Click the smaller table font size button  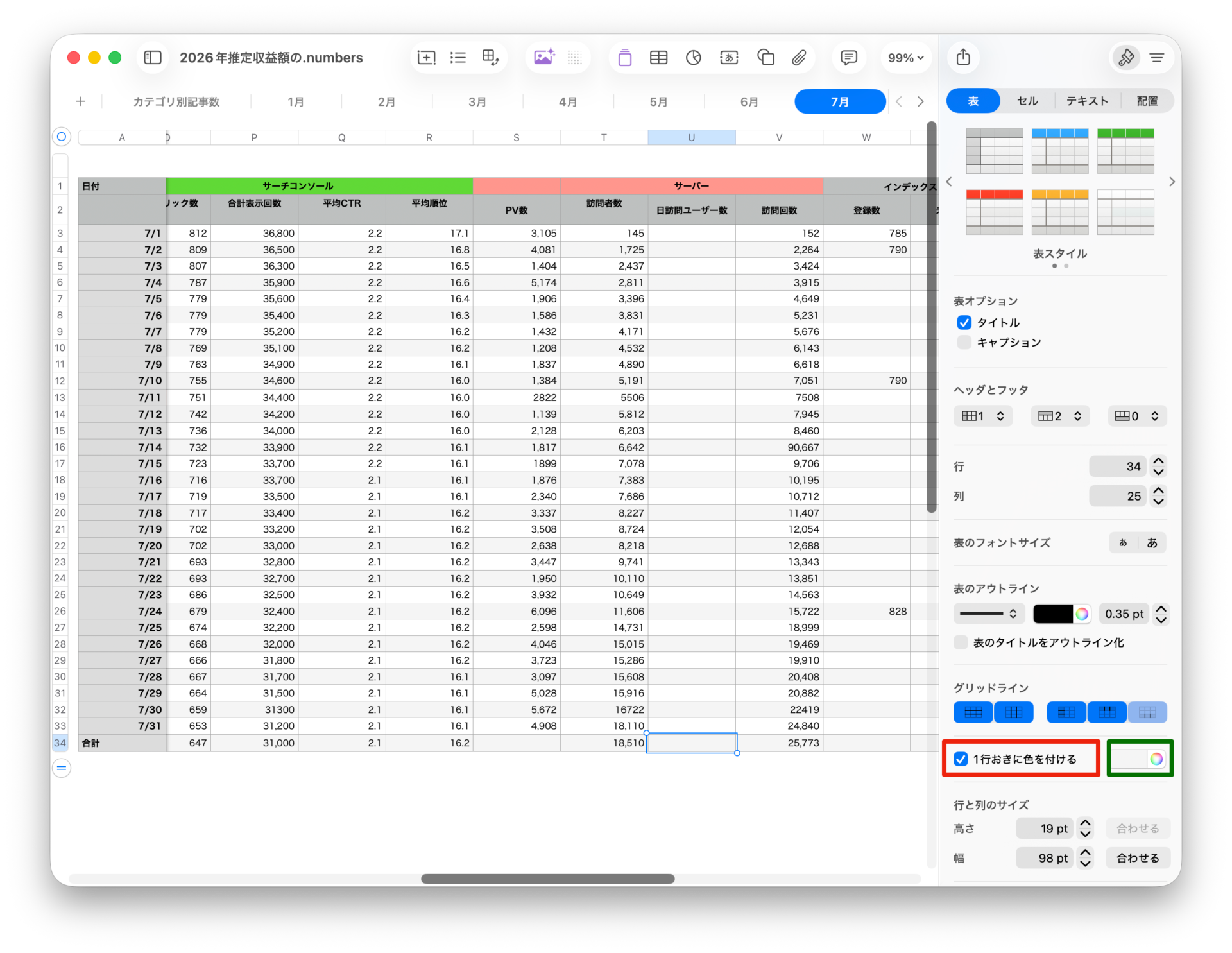[x=1123, y=543]
